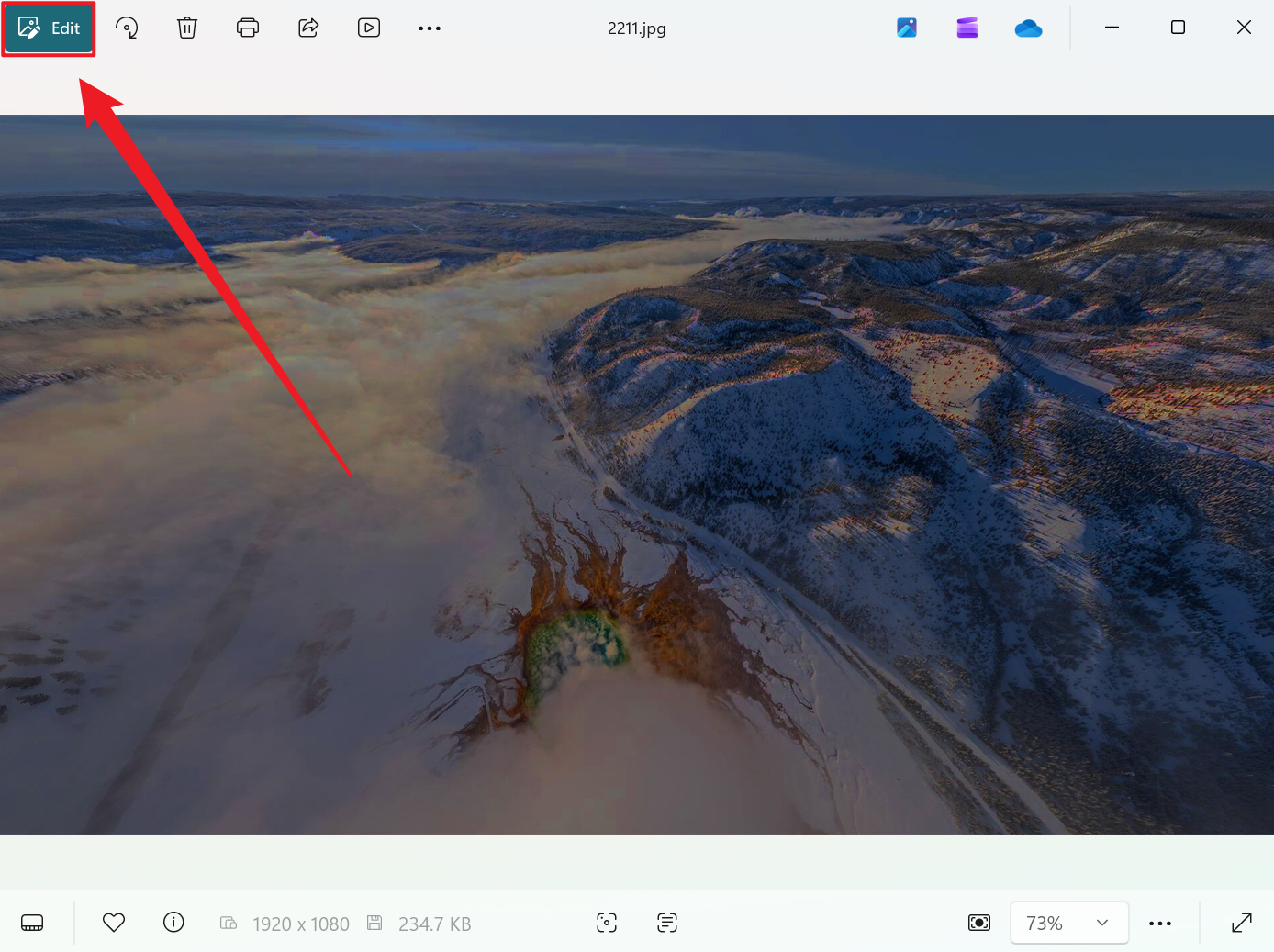The height and width of the screenshot is (952, 1274).
Task: Select the 234.7 KB file size text
Action: (435, 924)
